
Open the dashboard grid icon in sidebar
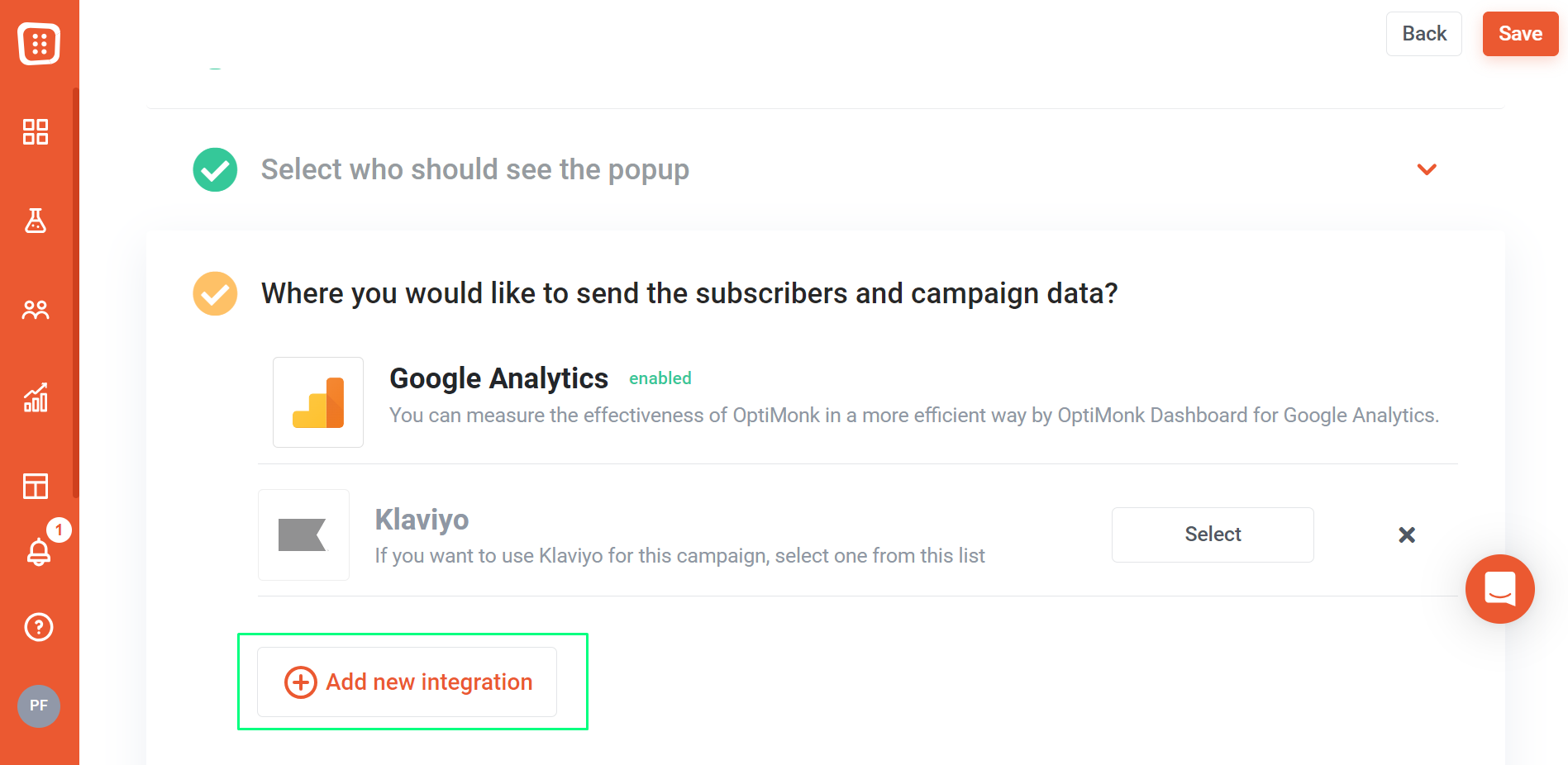[36, 131]
